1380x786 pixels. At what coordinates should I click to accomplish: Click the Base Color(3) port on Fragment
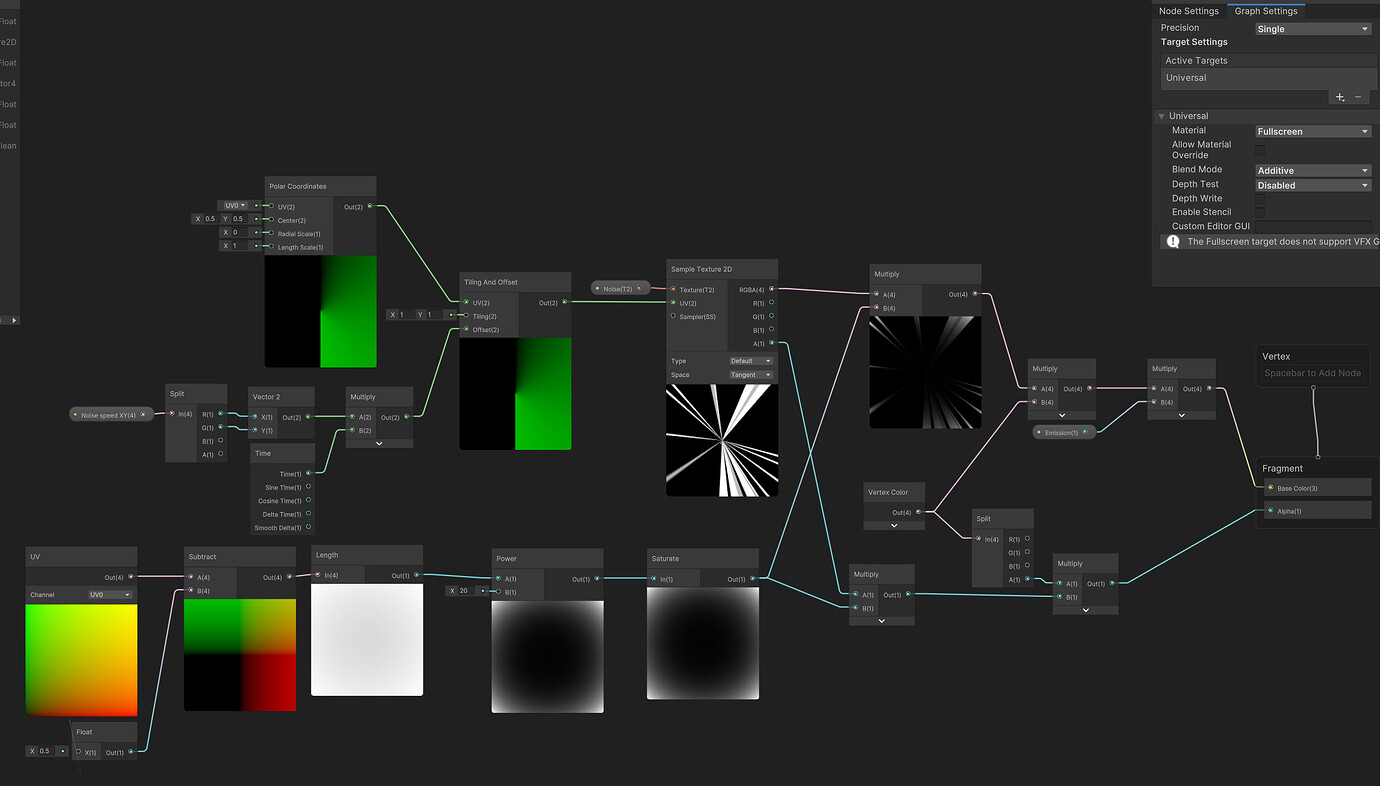(x=1270, y=488)
